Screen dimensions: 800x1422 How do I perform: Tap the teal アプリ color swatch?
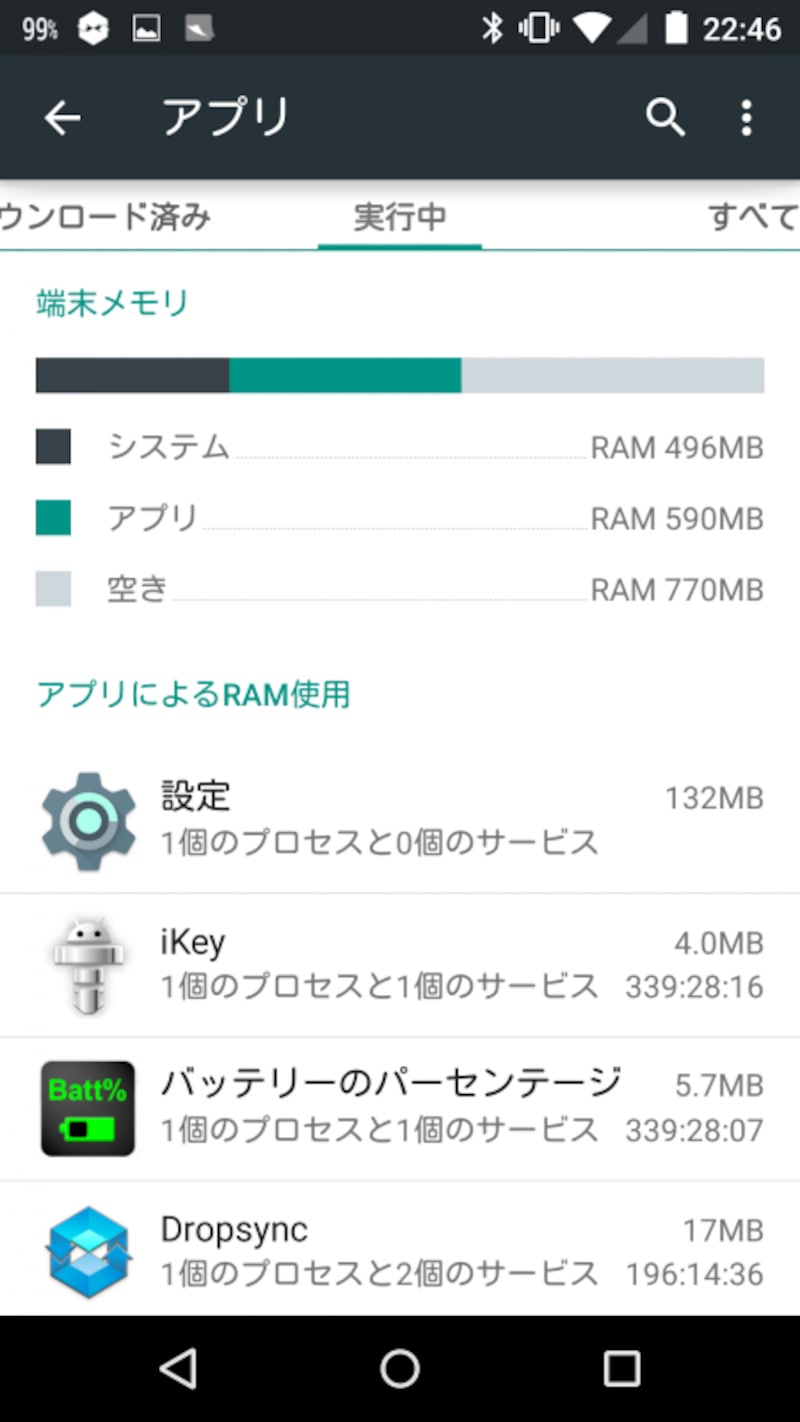pyautogui.click(x=53, y=518)
